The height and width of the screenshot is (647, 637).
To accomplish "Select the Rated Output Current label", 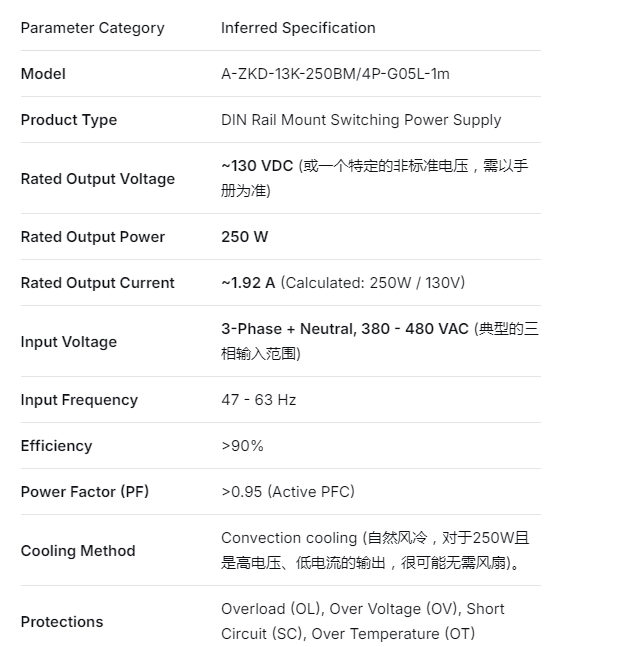I will pos(98,283).
